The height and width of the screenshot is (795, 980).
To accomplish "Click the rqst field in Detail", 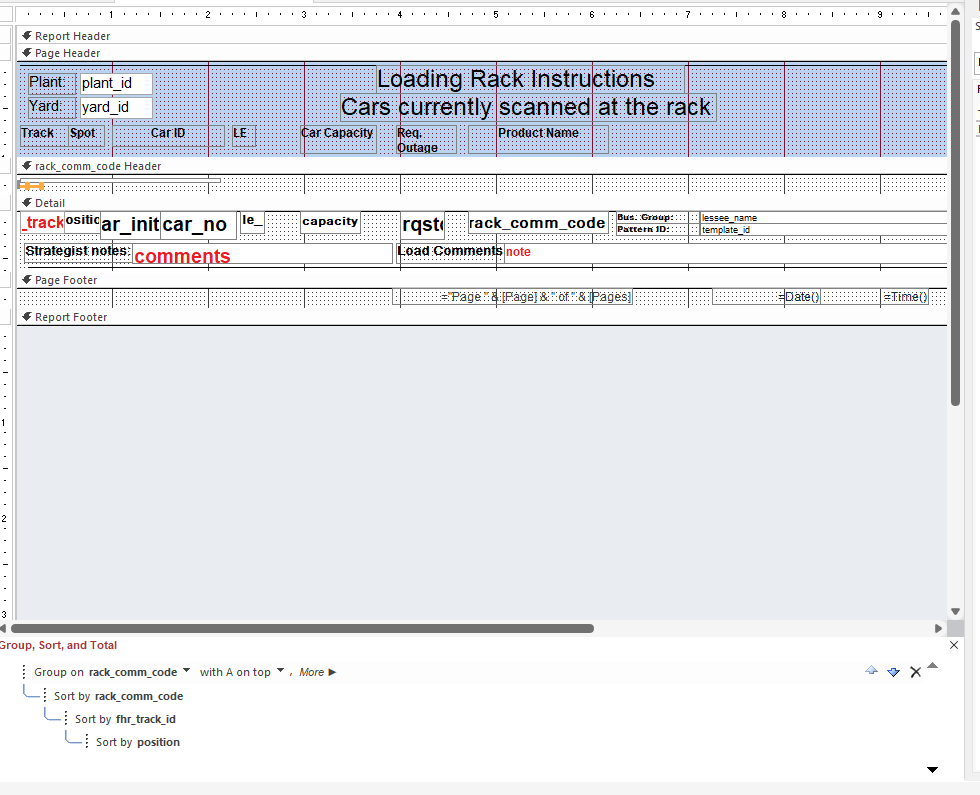I will (x=422, y=225).
